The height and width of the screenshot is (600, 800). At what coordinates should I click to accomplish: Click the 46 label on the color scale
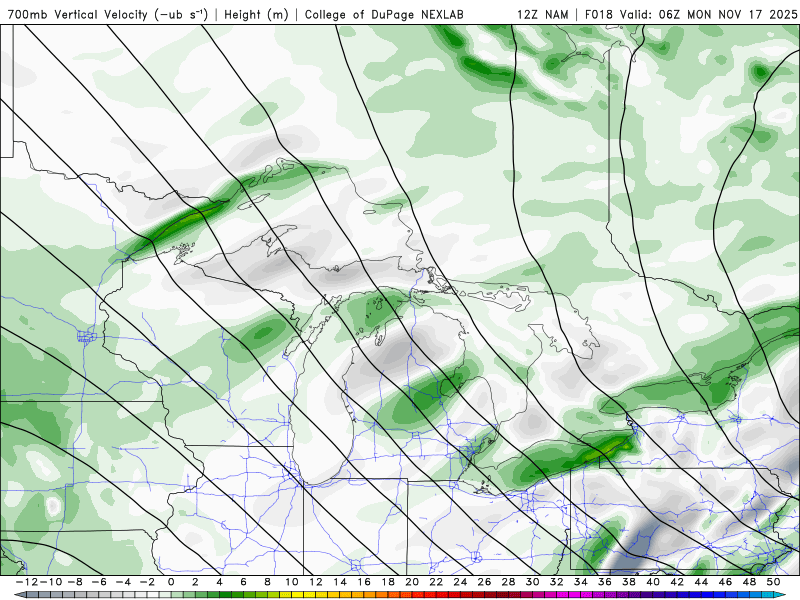[x=725, y=582]
